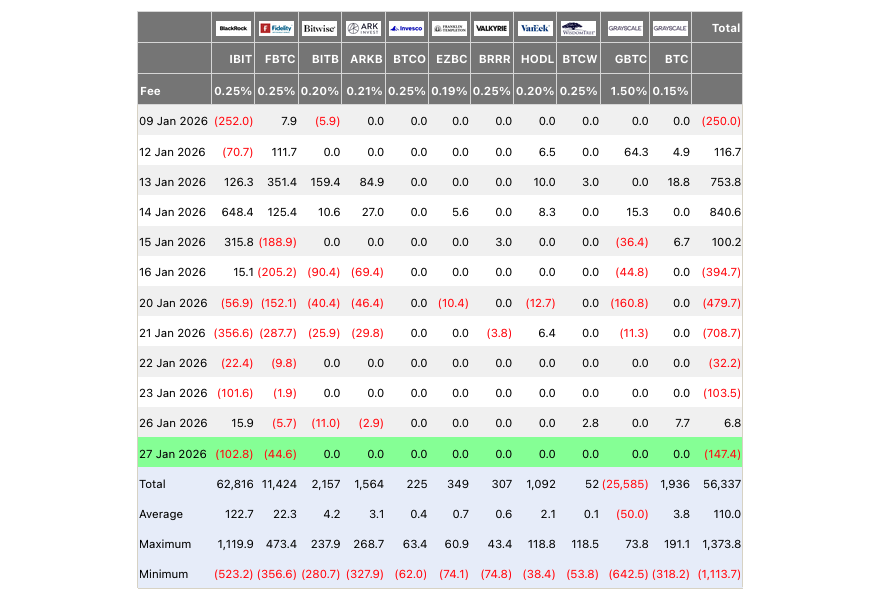
Task: Click the Total column header
Action: tap(725, 28)
